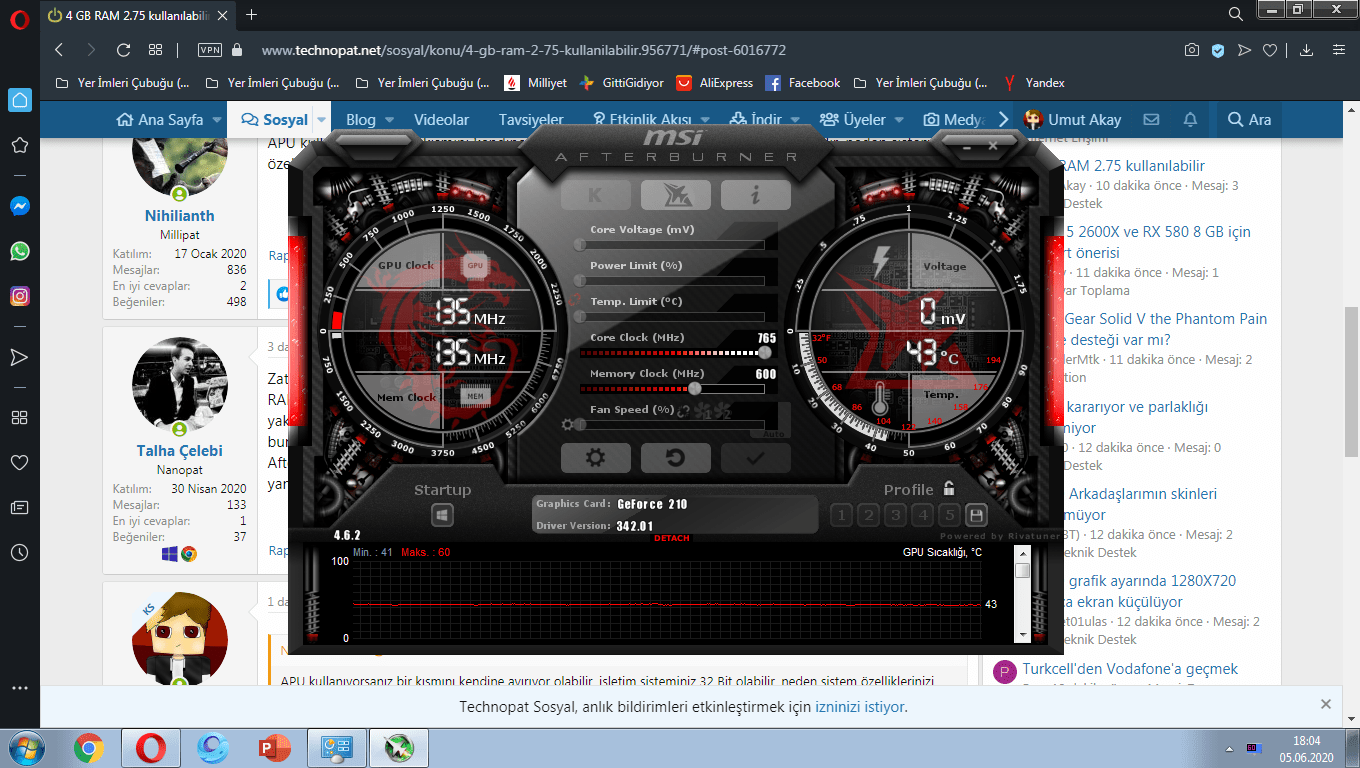1360x768 pixels.
Task: Open Talha Çelebi's user profile link
Action: tap(180, 451)
